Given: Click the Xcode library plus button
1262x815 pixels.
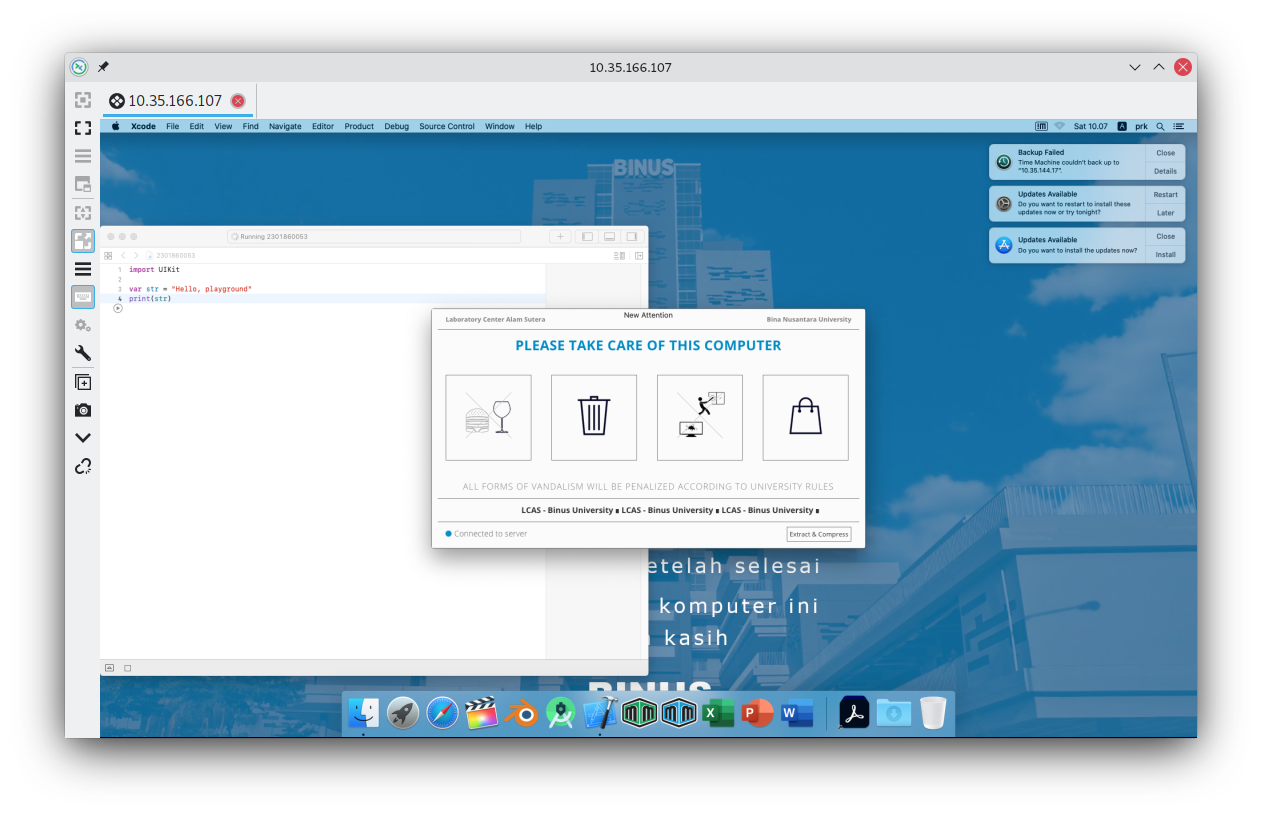Looking at the screenshot, I should [560, 237].
